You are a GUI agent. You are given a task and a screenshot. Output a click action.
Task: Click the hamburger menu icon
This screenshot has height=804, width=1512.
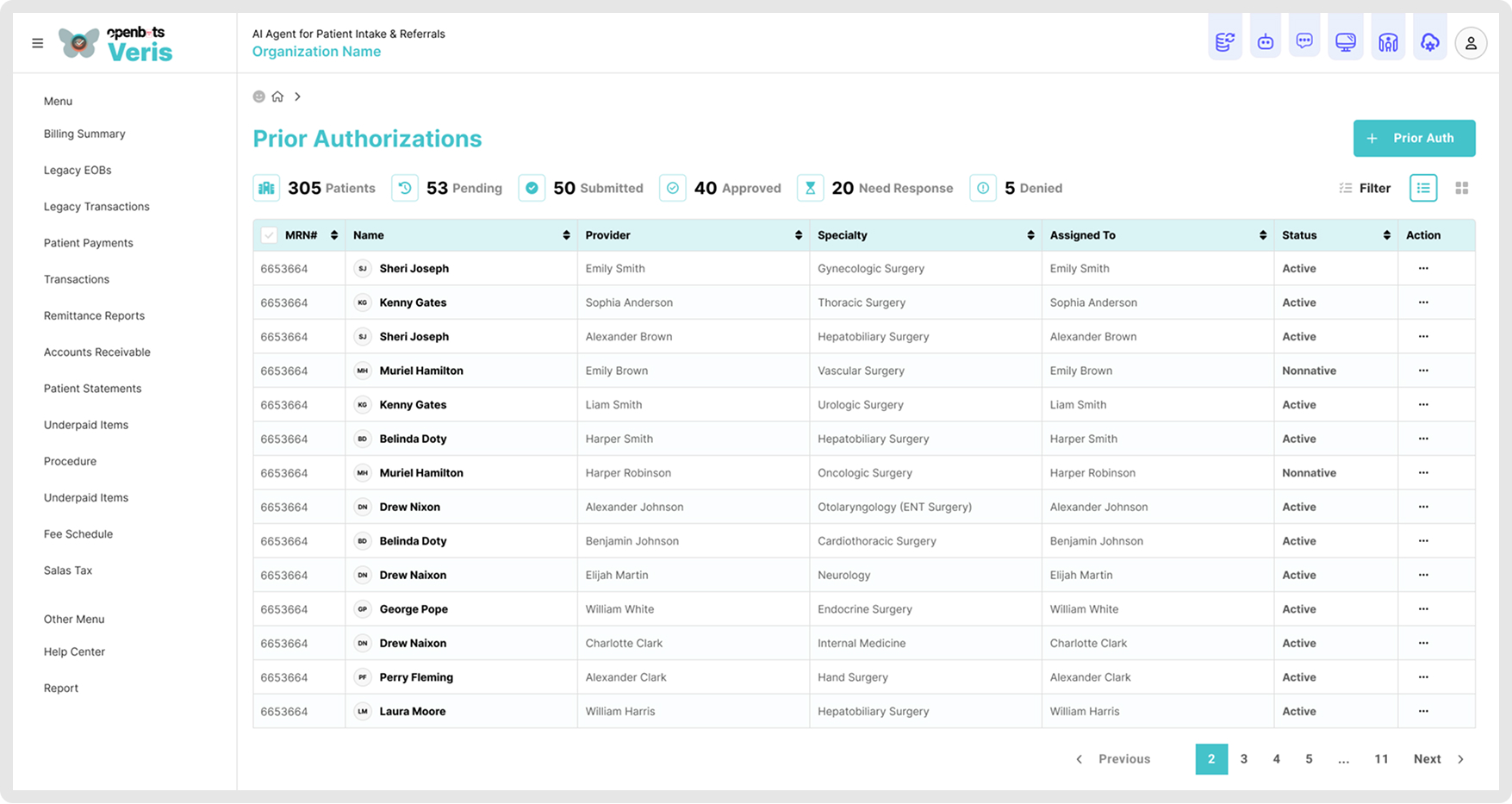click(x=38, y=43)
